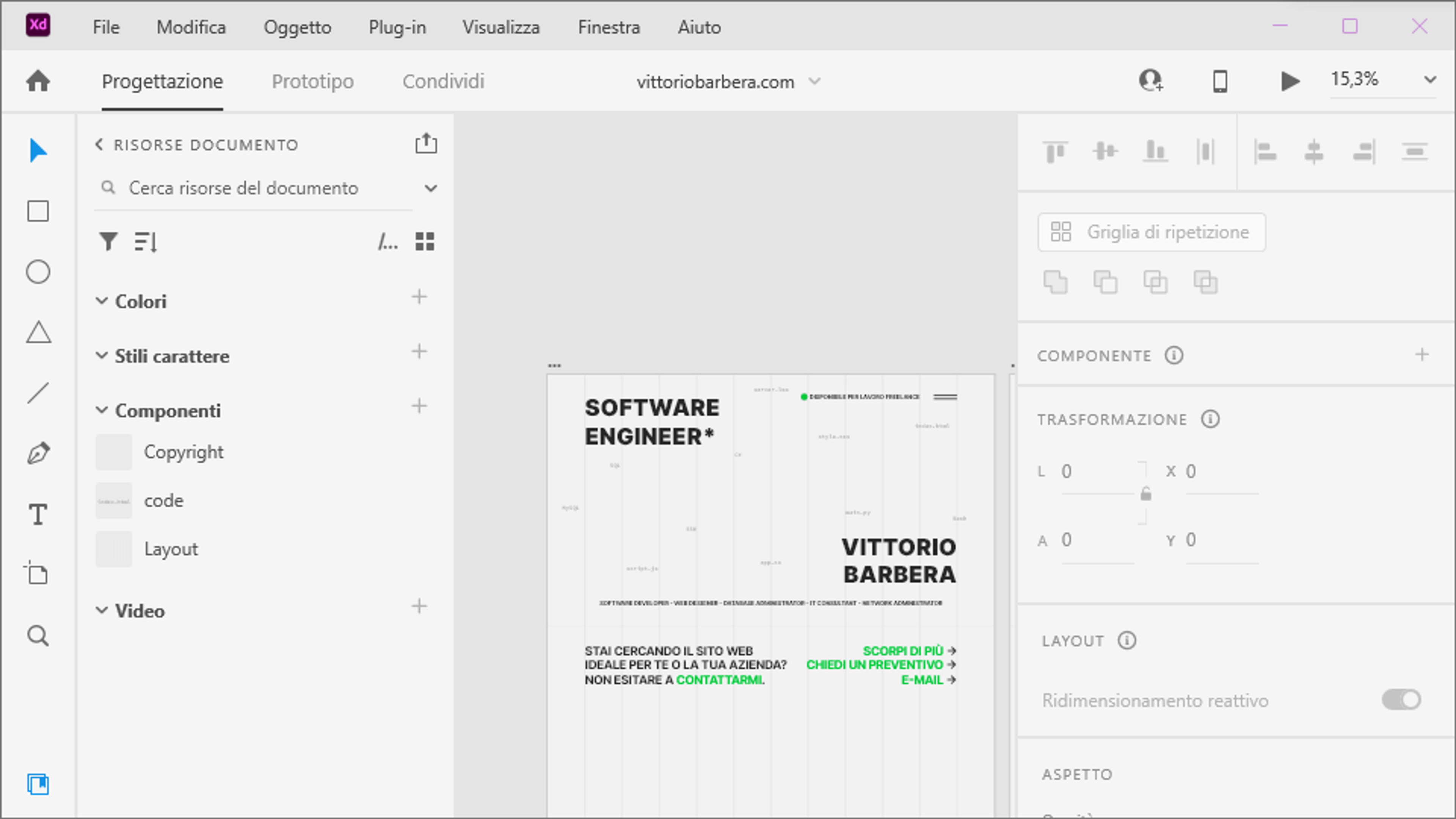Viewport: 1456px width, 819px height.
Task: Toggle the aspect ratio lock icon
Action: click(1146, 494)
